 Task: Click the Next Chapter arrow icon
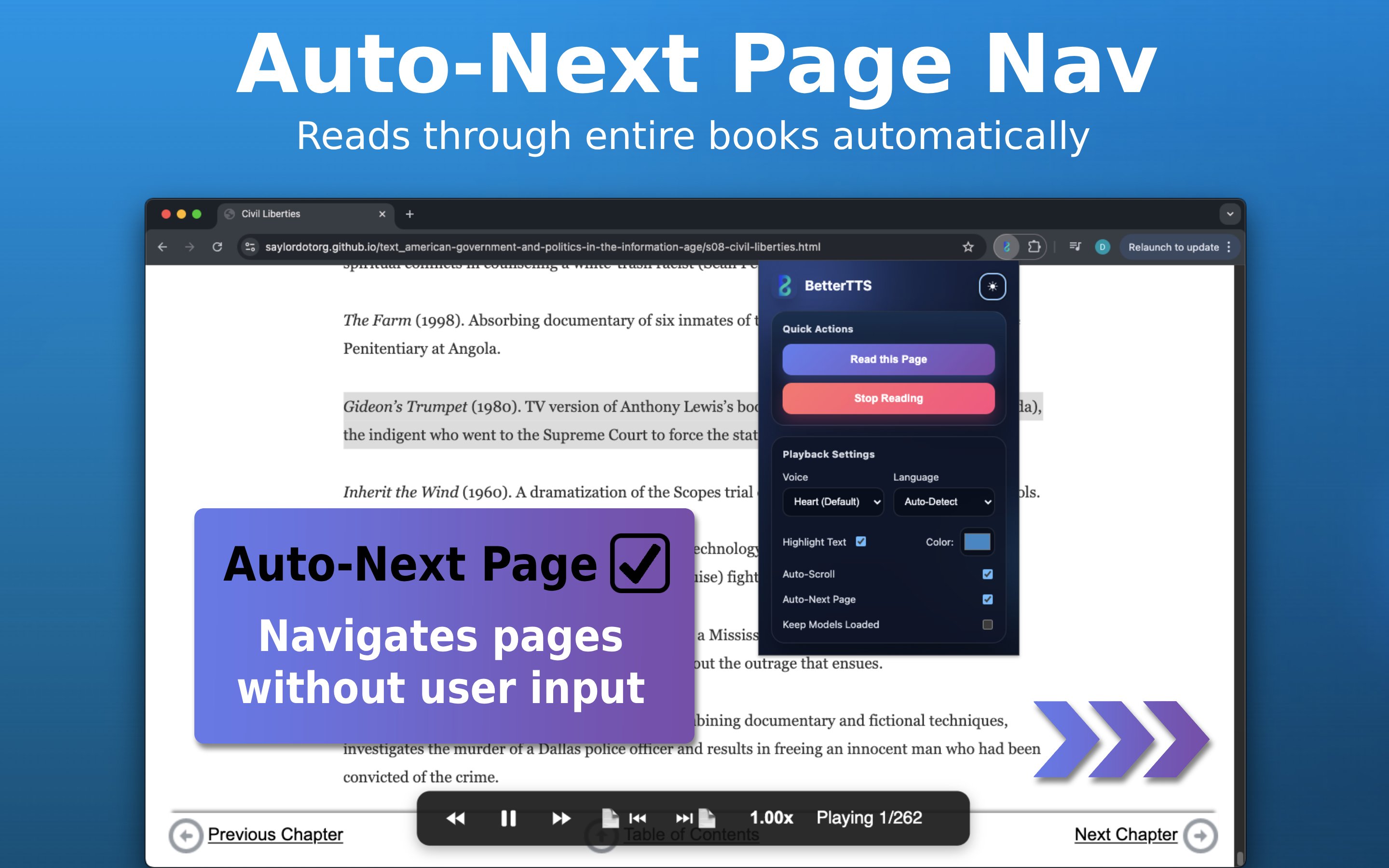click(x=1201, y=836)
